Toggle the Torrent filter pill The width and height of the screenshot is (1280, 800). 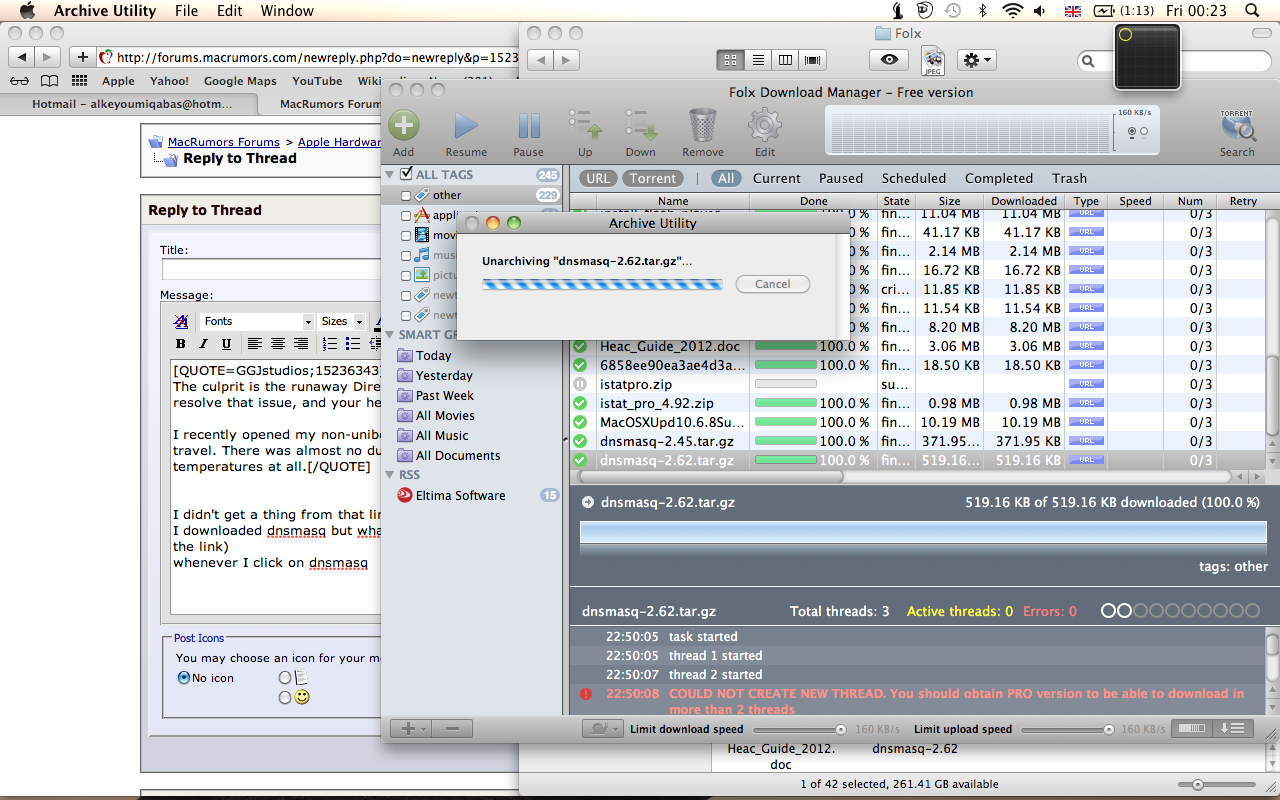click(x=653, y=178)
